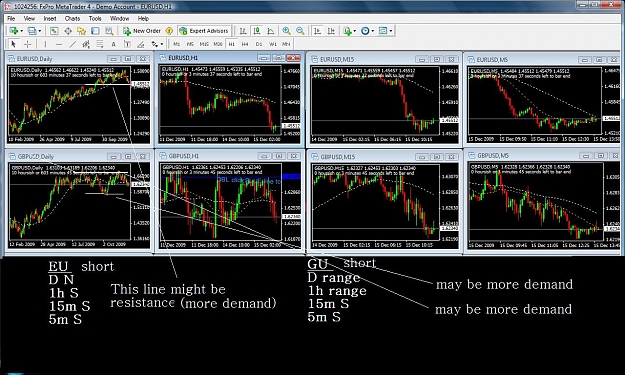Launch MetaEditor yellow diamond icon
Viewport: 625px width, 375px height.
click(169, 31)
